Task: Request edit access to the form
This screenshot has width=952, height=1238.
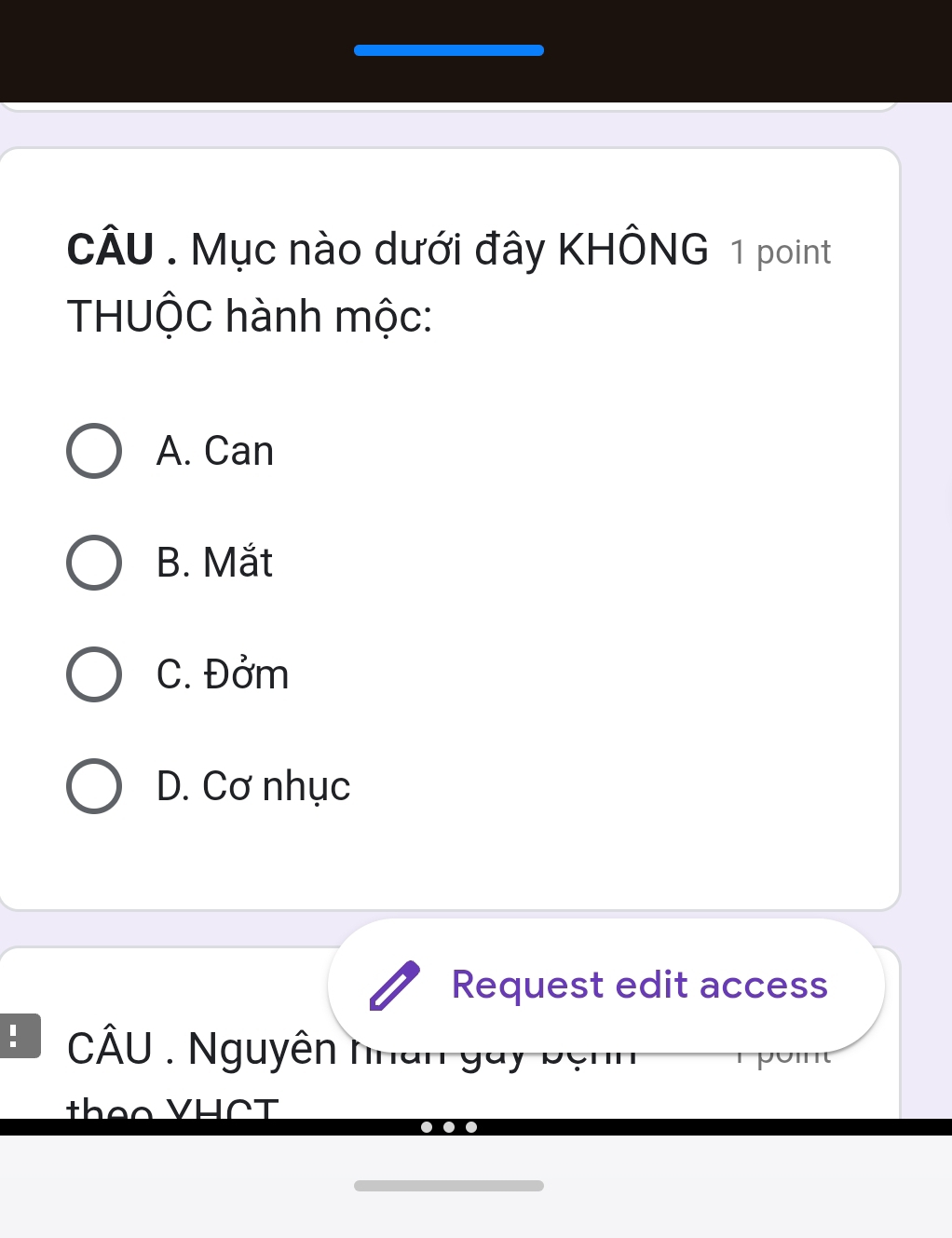Action: [606, 986]
